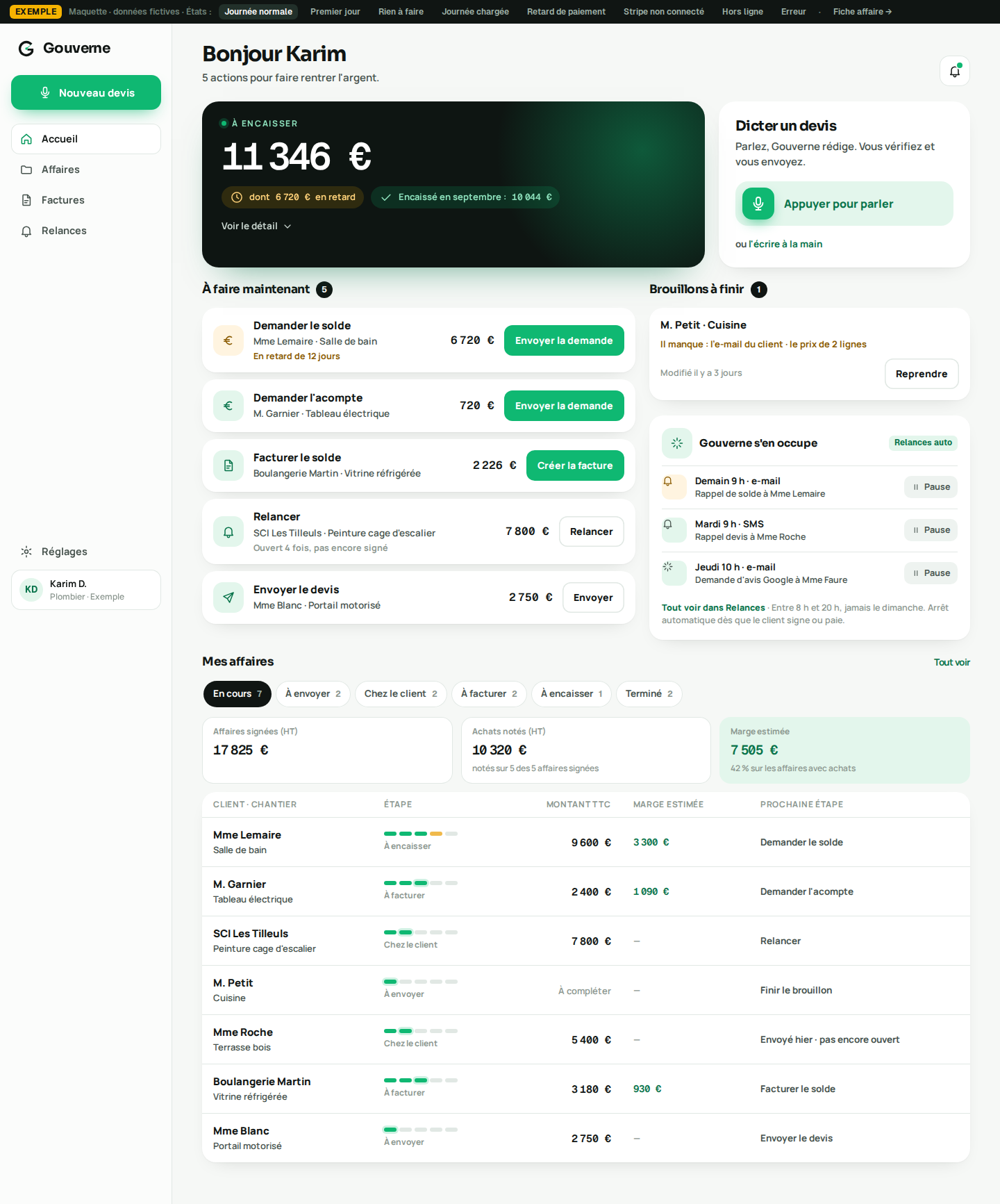Click the sparkle icon beside Gouverne s'en occupe
This screenshot has width=1000, height=1204.
[x=677, y=443]
